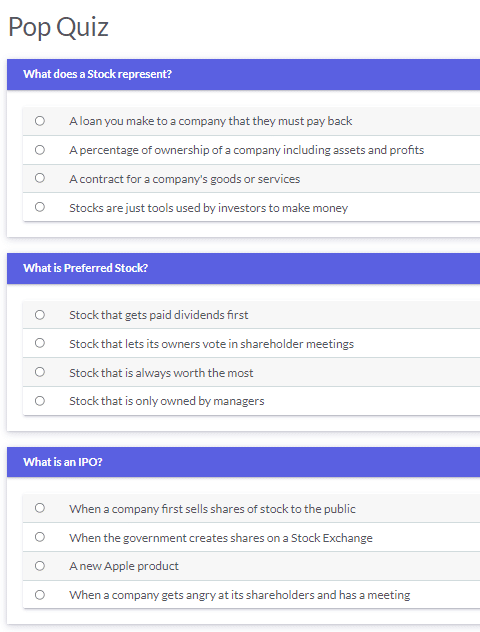480x632 pixels.
Task: Pick 'Stocks are just tools used by investors' option
Action: pyautogui.click(x=40, y=207)
